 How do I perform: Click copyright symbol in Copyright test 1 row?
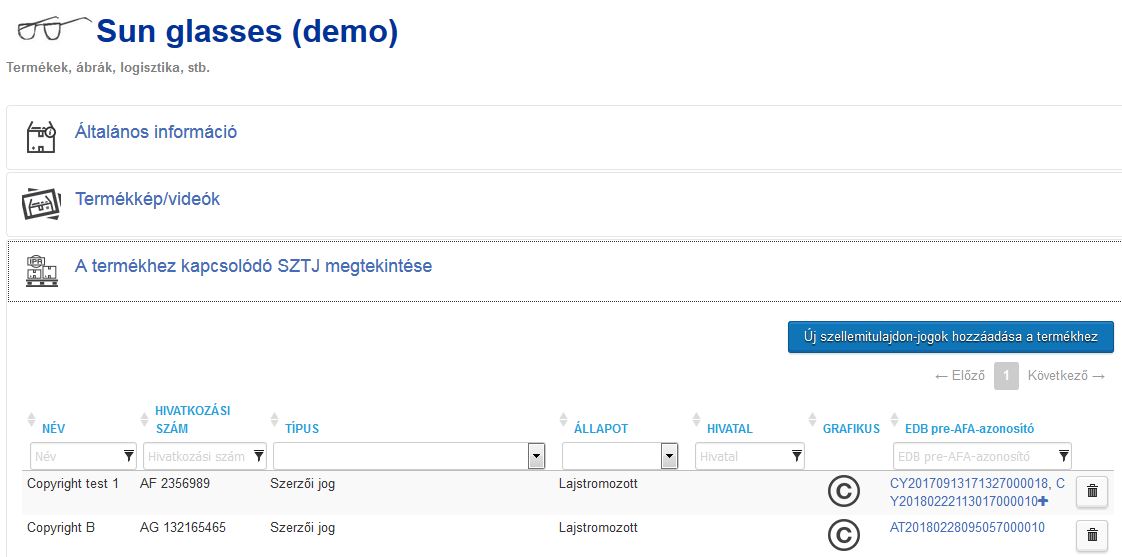coord(844,492)
